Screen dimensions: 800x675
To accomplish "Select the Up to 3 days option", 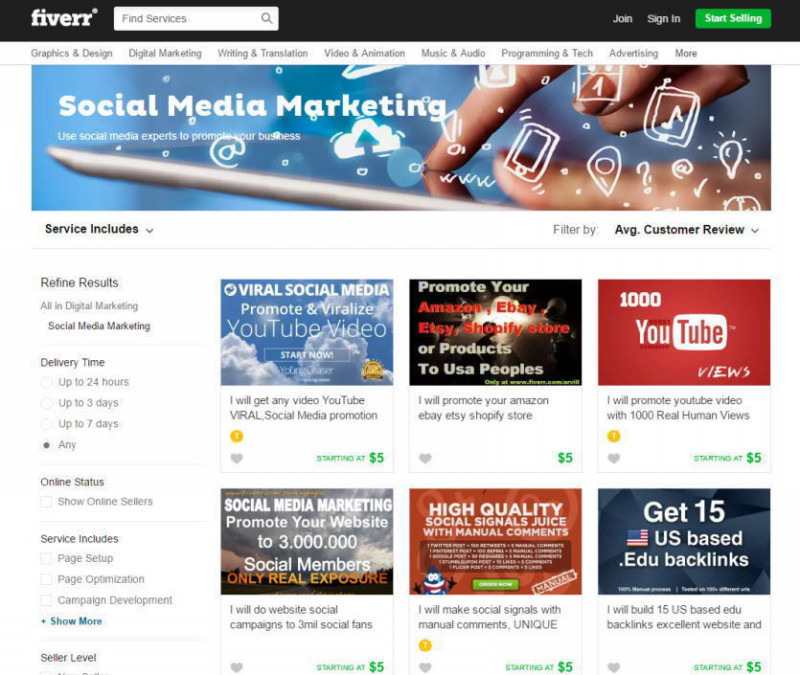I will click(46, 403).
